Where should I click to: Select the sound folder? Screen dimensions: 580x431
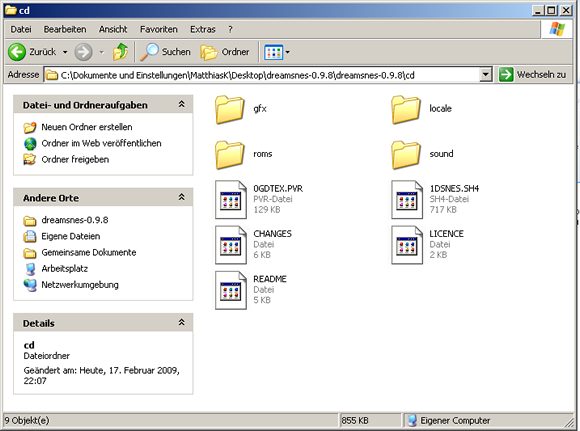click(422, 154)
